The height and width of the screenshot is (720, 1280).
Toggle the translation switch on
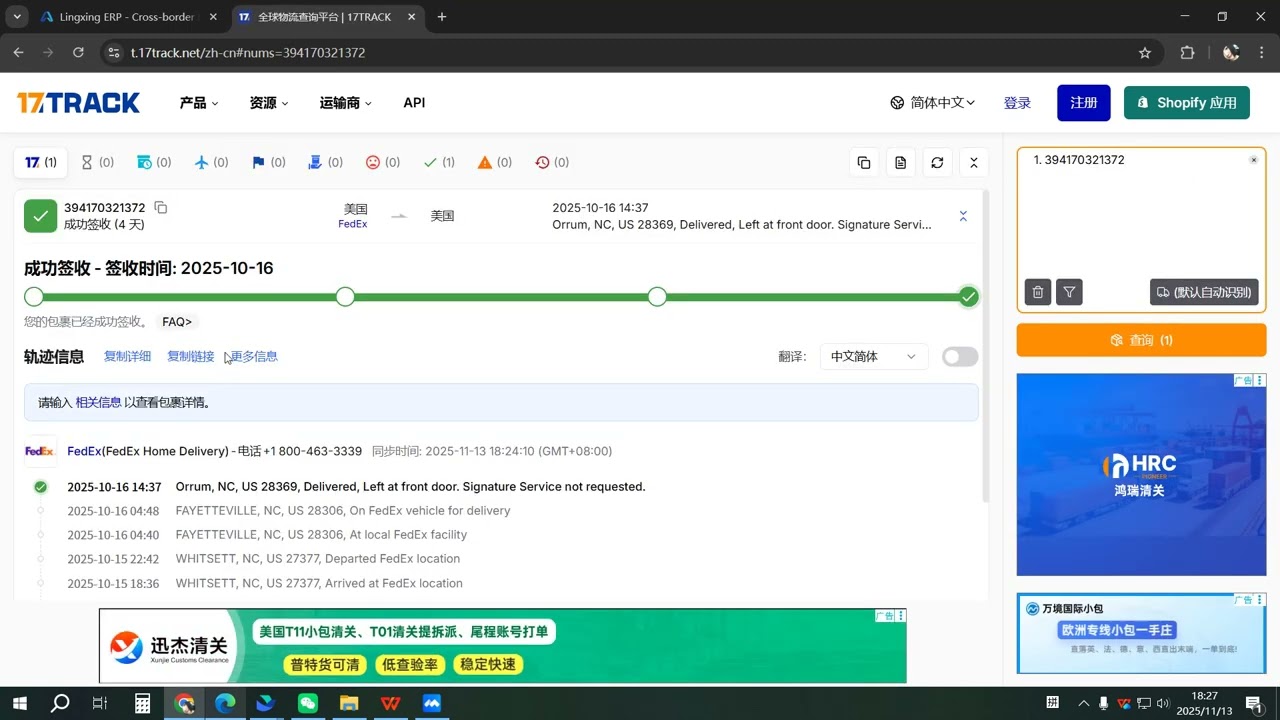point(960,357)
